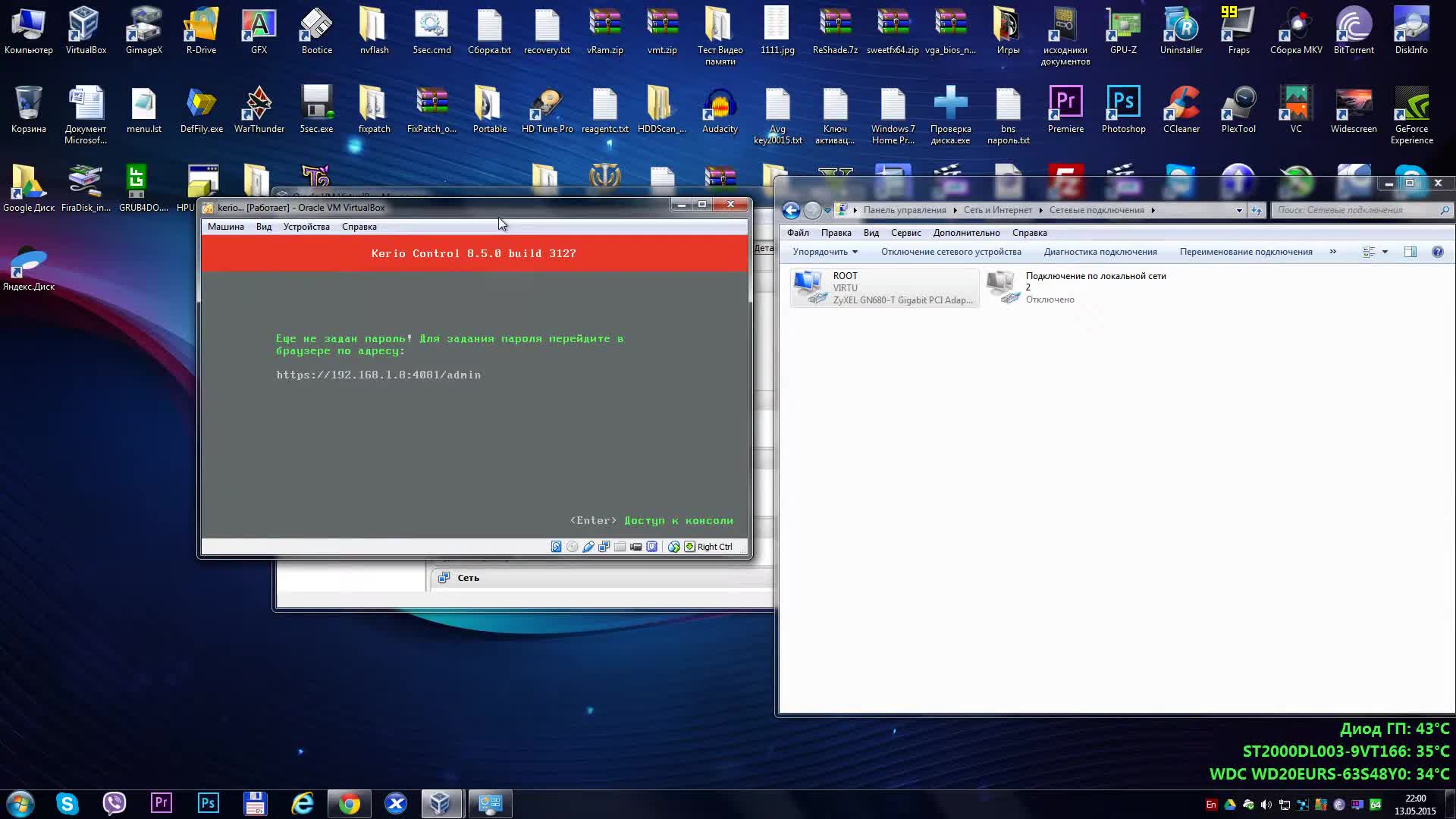Viewport: 1456px width, 819px height.
Task: Click the video capture icon in VirtualBox status bar
Action: coord(635,547)
